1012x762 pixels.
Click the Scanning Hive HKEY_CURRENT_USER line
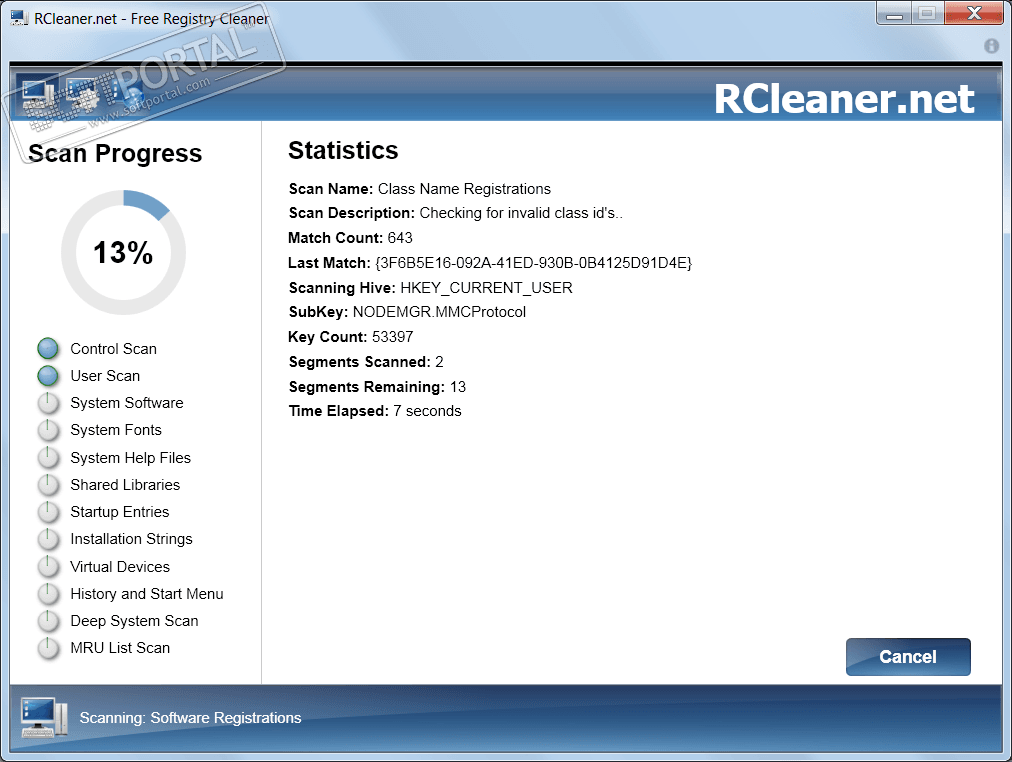(x=430, y=288)
